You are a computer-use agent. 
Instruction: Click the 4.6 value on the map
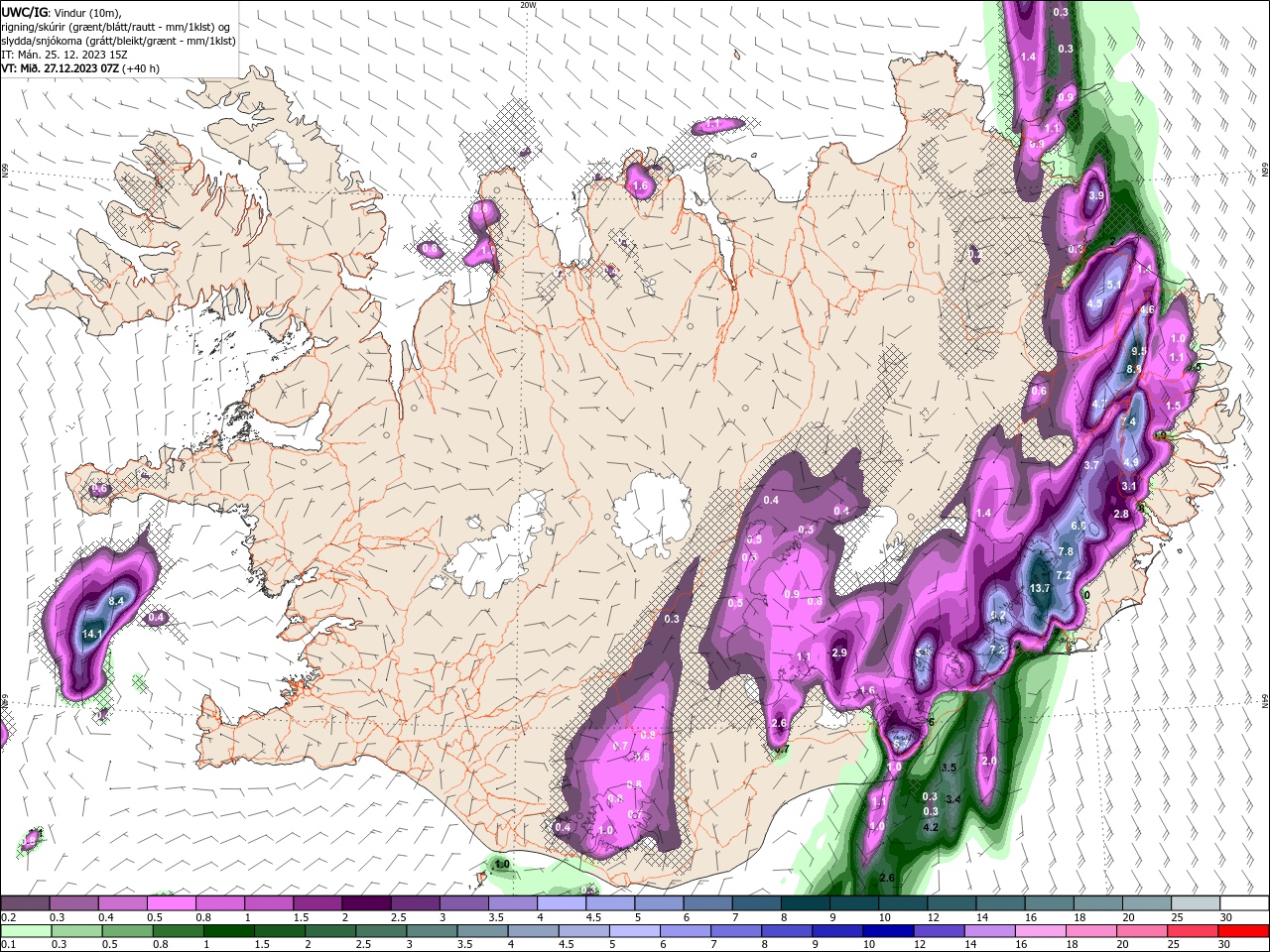(1147, 310)
